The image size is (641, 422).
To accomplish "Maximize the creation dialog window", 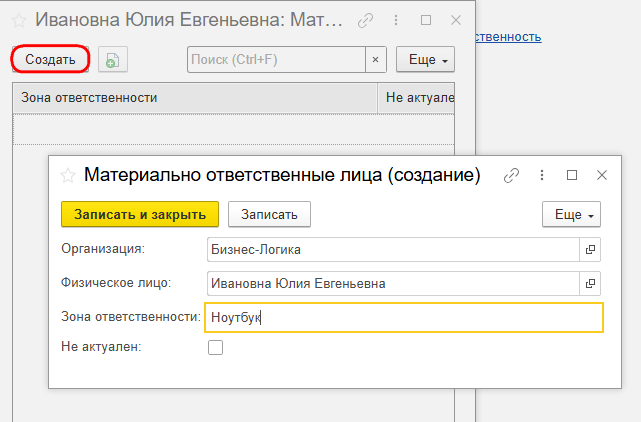I will (572, 175).
